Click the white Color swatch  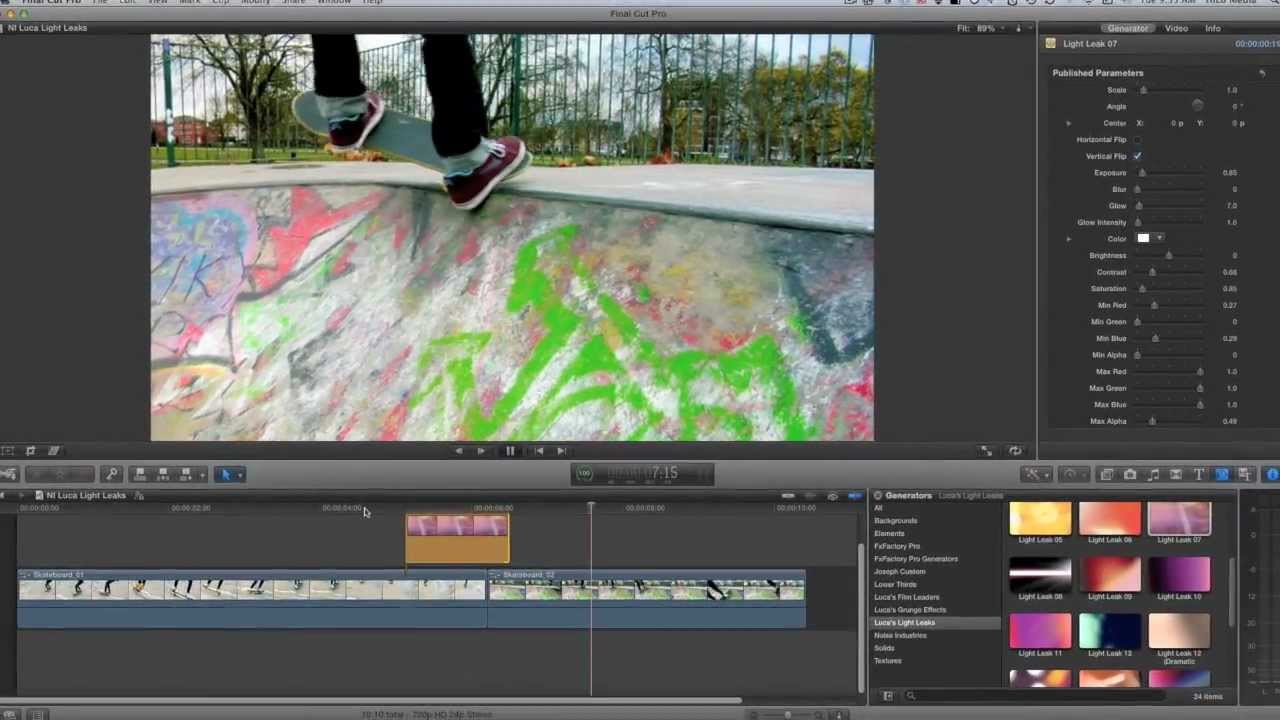(x=1144, y=239)
